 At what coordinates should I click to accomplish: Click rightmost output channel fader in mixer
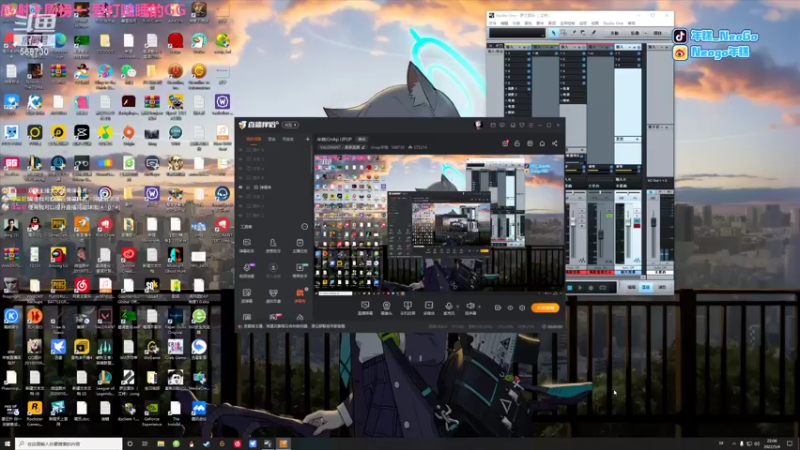point(653,222)
